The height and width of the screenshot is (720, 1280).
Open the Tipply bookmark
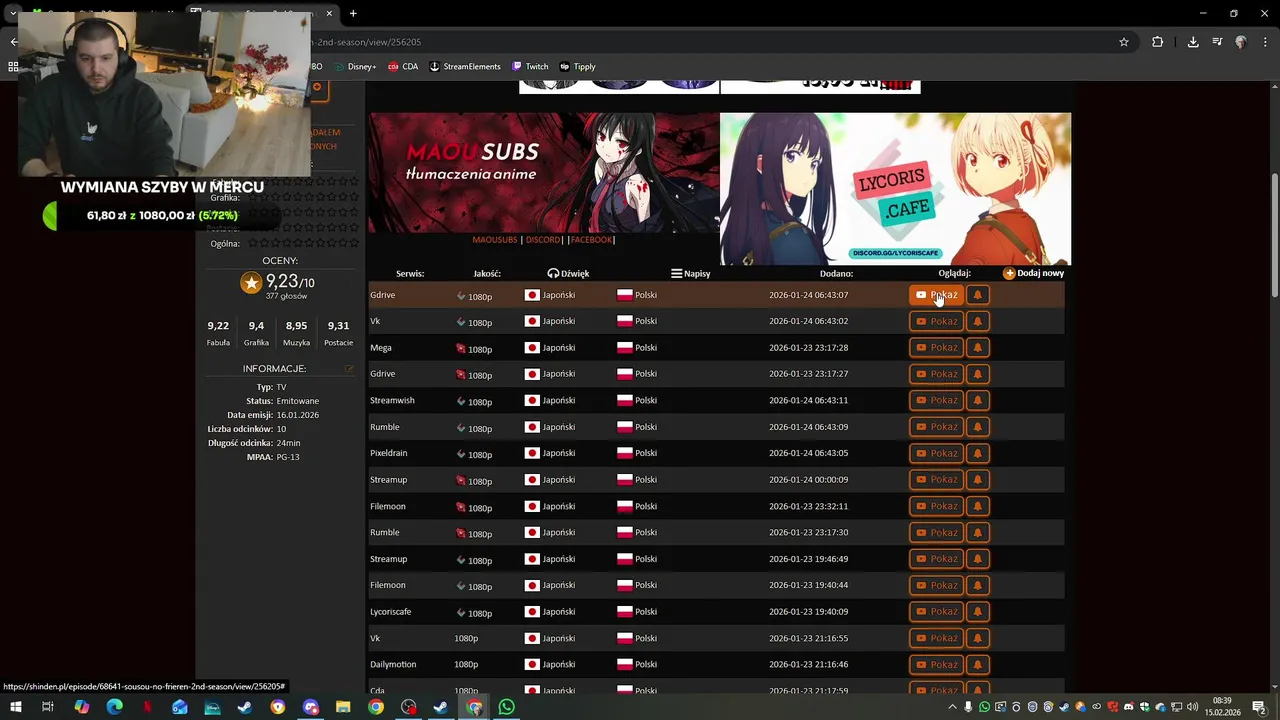(578, 67)
